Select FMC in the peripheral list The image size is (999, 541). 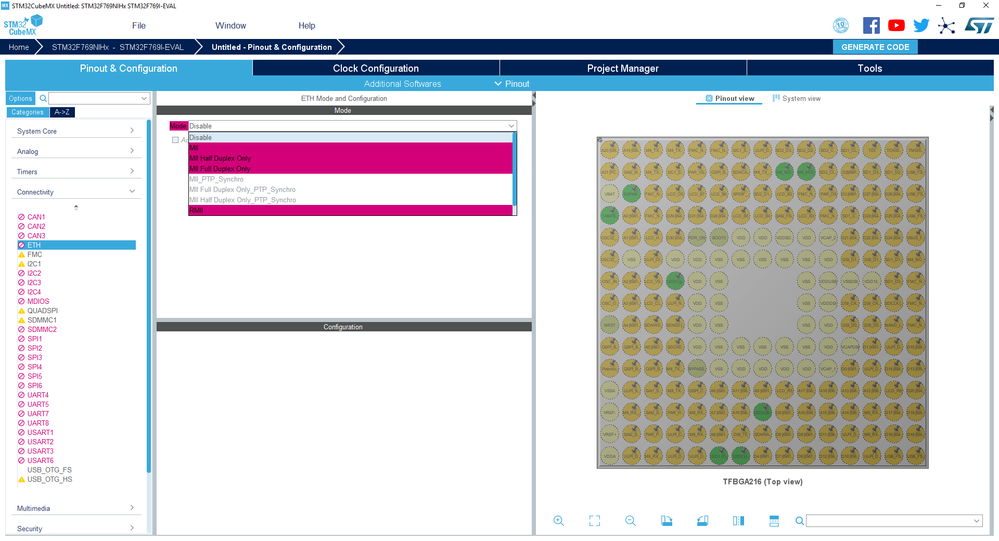(34, 254)
